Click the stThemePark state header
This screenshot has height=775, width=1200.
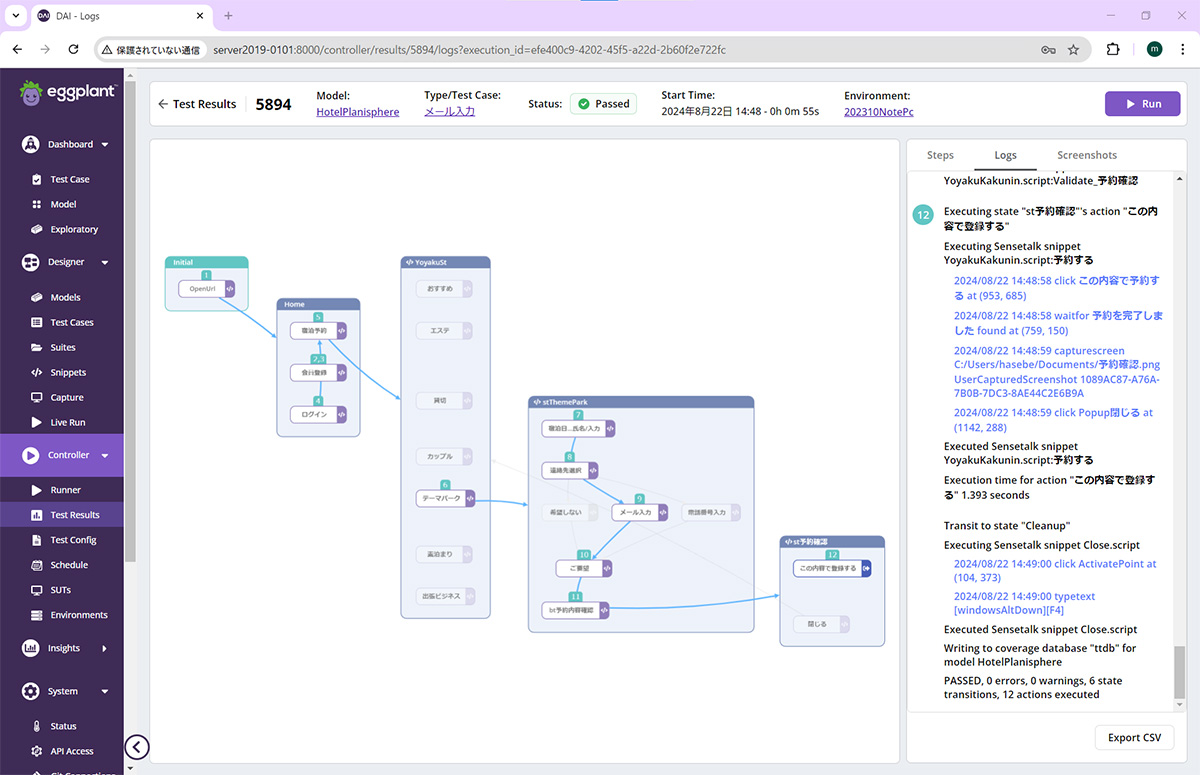point(641,402)
